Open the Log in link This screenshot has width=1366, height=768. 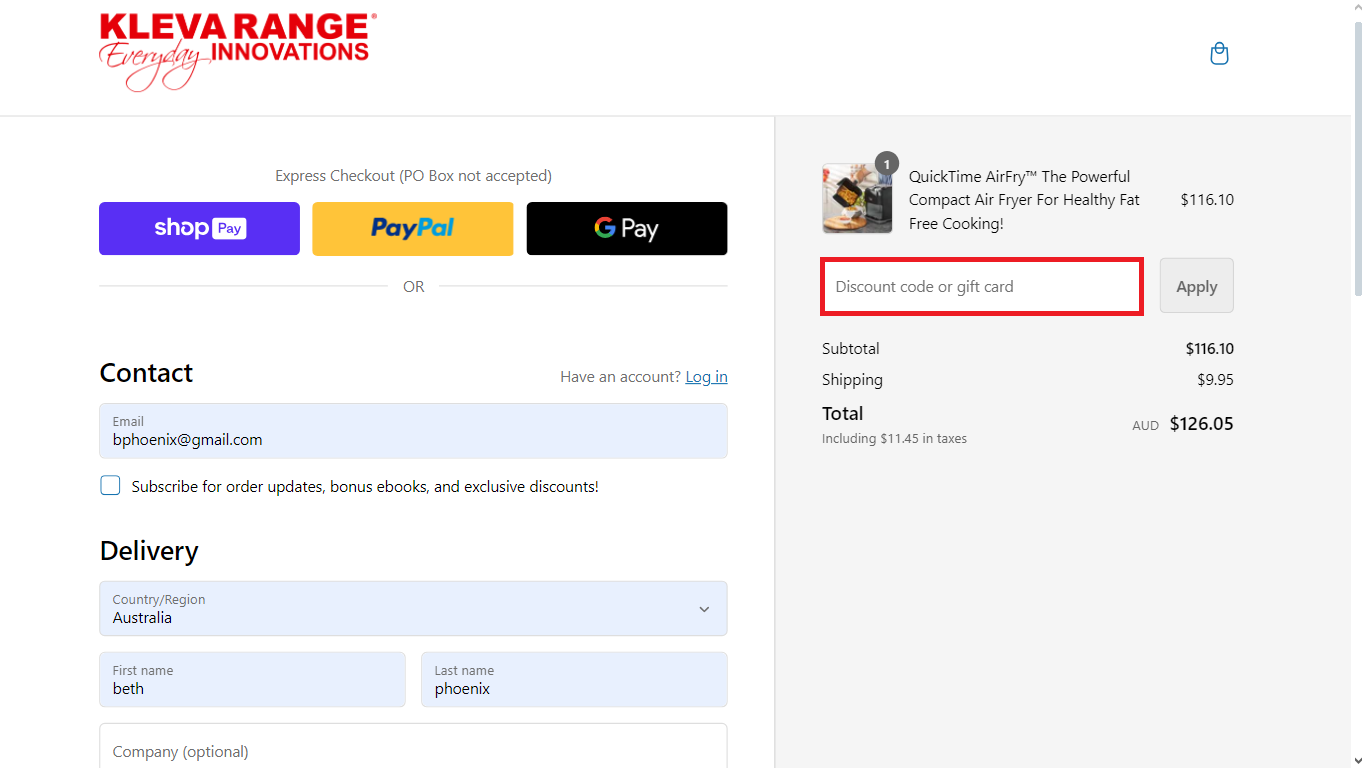coord(706,377)
